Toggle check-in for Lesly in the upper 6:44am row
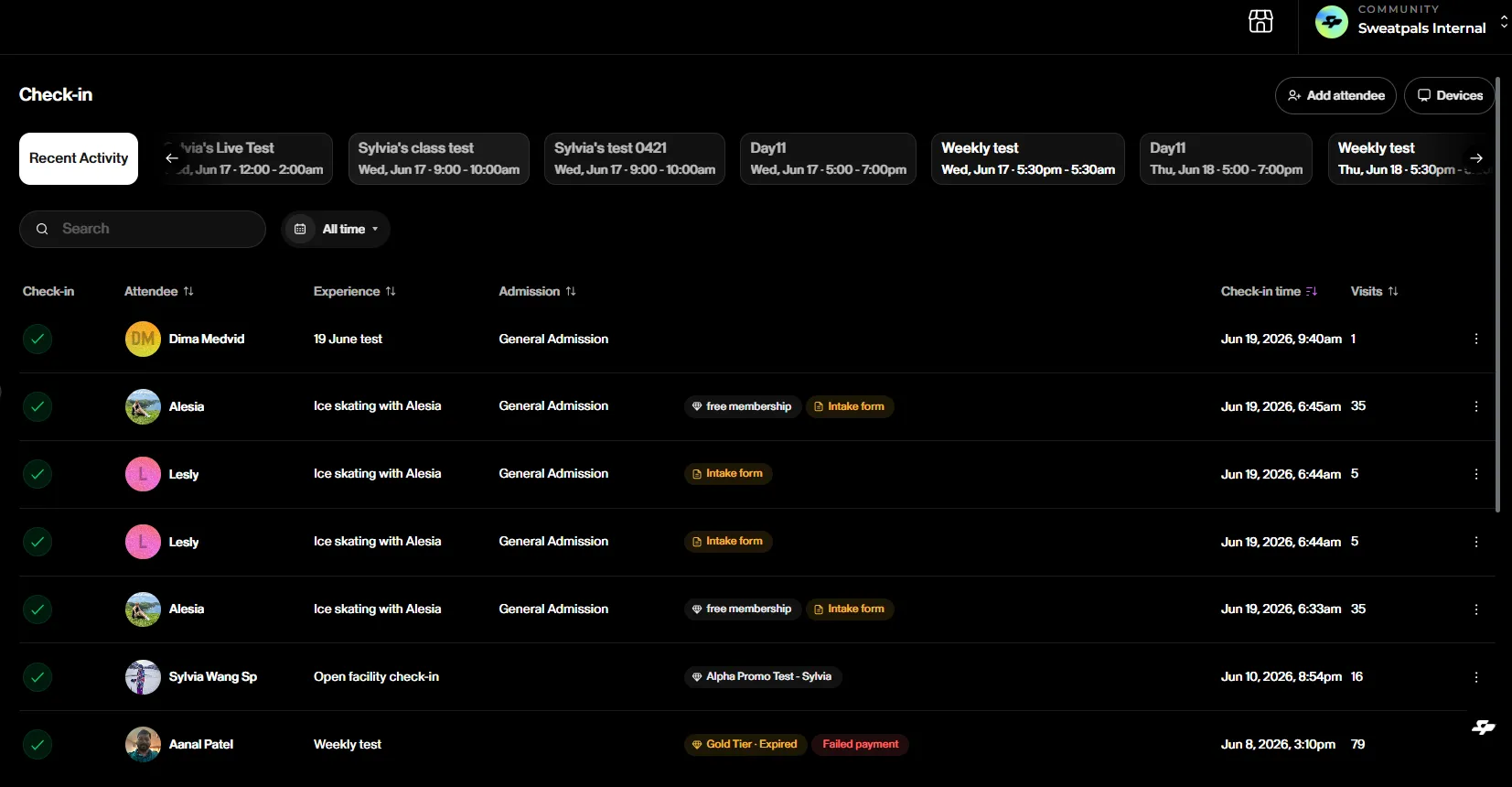The image size is (1512, 787). point(38,474)
